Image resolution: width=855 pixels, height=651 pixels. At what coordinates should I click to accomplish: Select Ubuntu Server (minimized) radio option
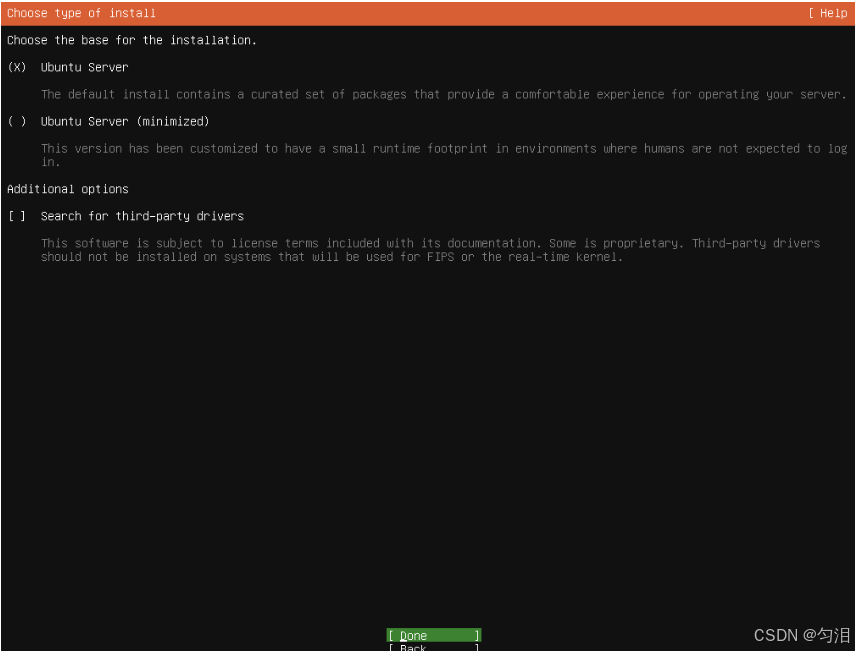click(x=17, y=122)
